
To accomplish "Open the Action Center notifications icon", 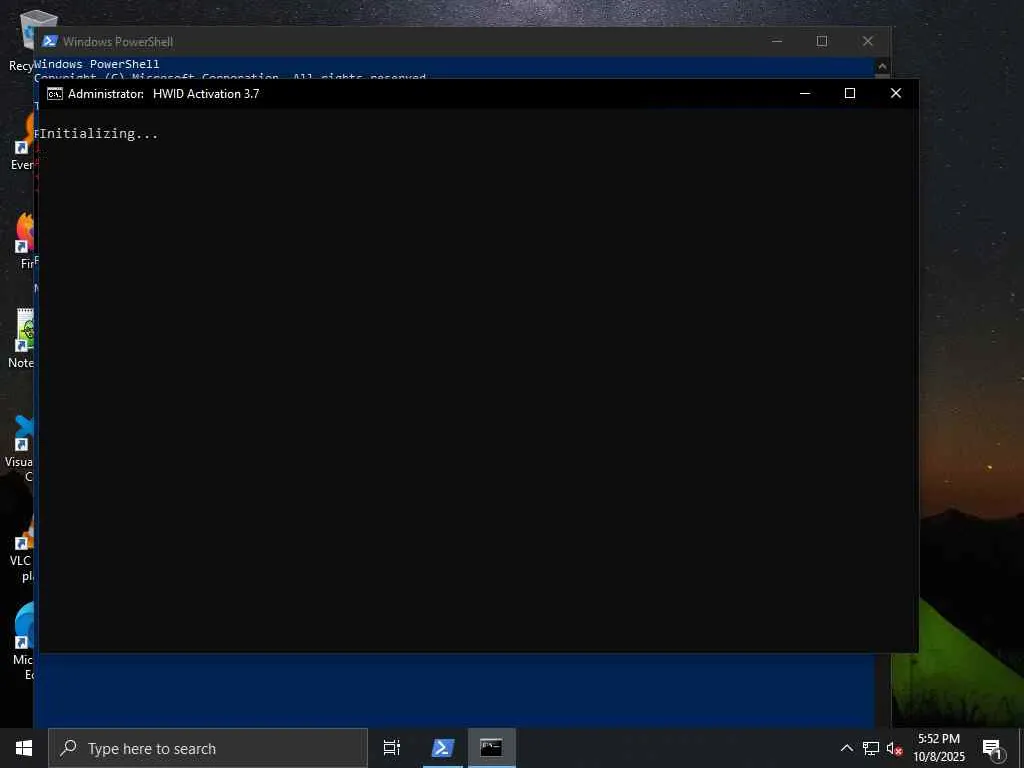I will 993,748.
